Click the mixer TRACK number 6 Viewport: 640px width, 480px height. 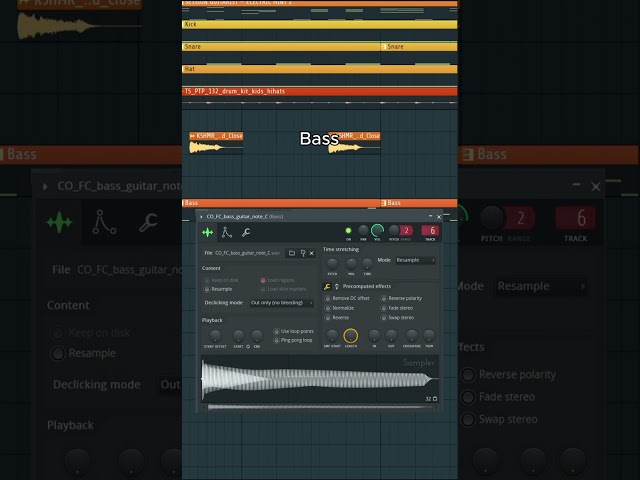click(x=430, y=231)
